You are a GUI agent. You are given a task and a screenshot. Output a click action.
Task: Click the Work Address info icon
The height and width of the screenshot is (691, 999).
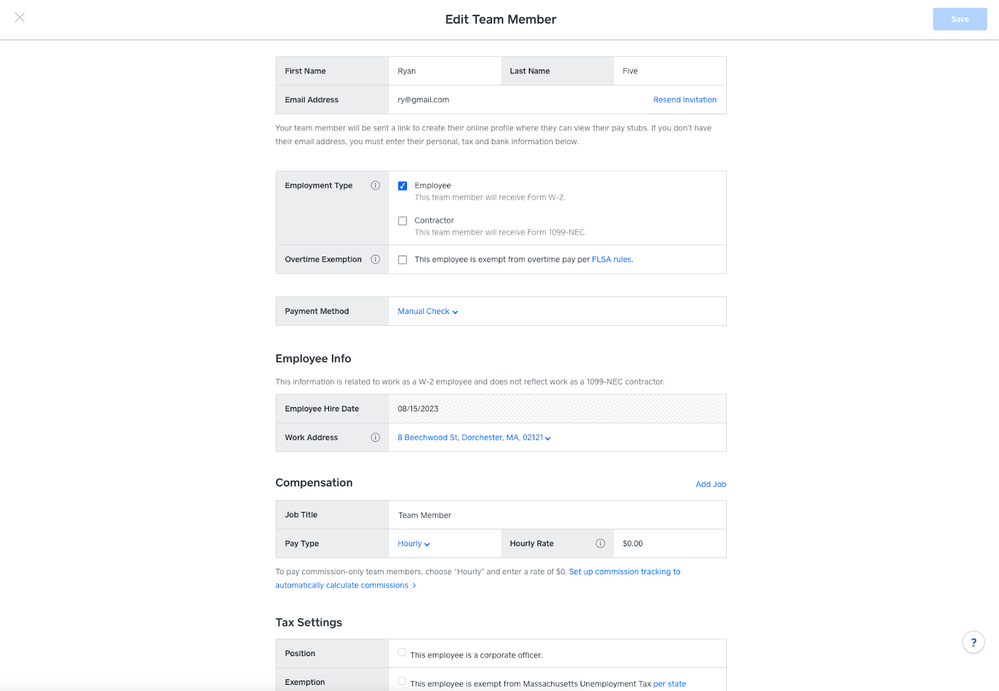375,438
